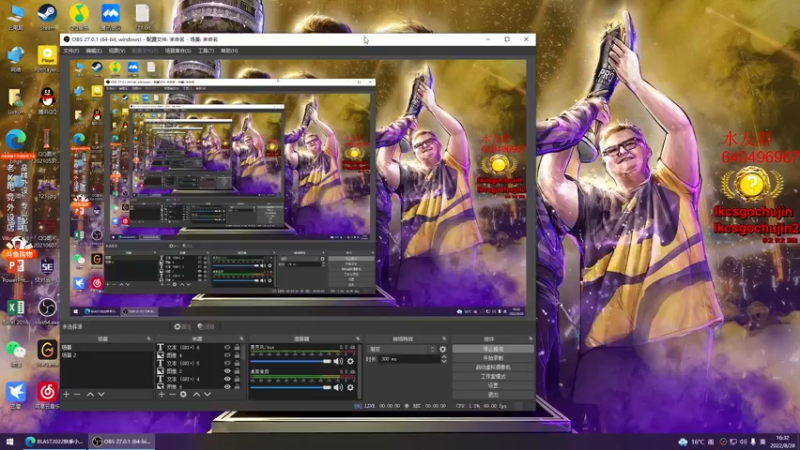Pop out the scenes dock panel icon

[149, 339]
